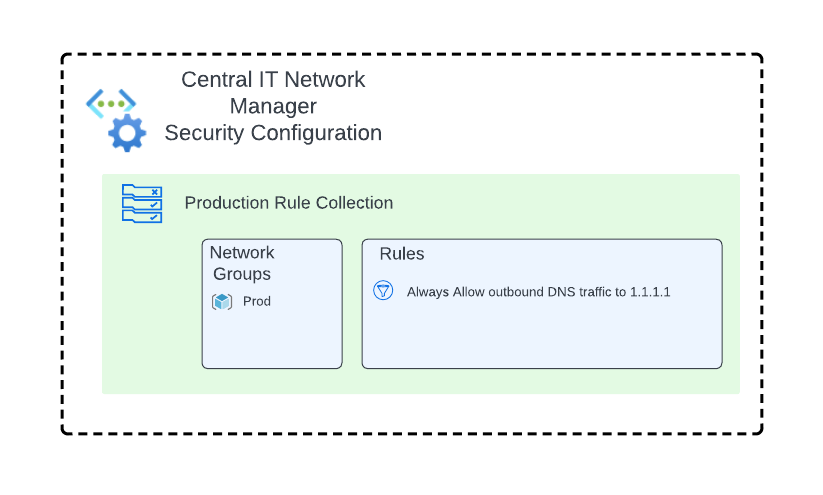Click the 'Prod' network group label
The width and height of the screenshot is (823, 495).
257,301
